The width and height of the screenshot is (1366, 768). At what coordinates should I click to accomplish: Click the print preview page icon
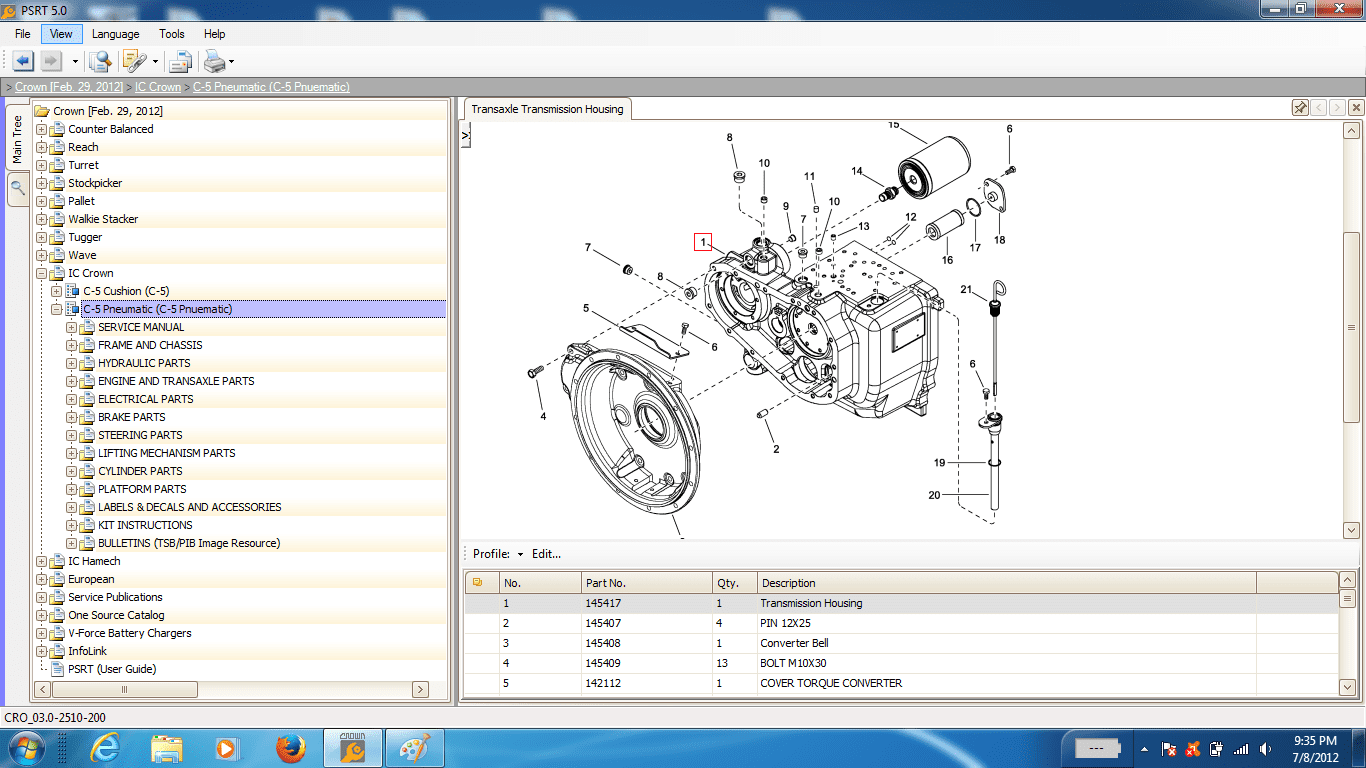click(180, 61)
